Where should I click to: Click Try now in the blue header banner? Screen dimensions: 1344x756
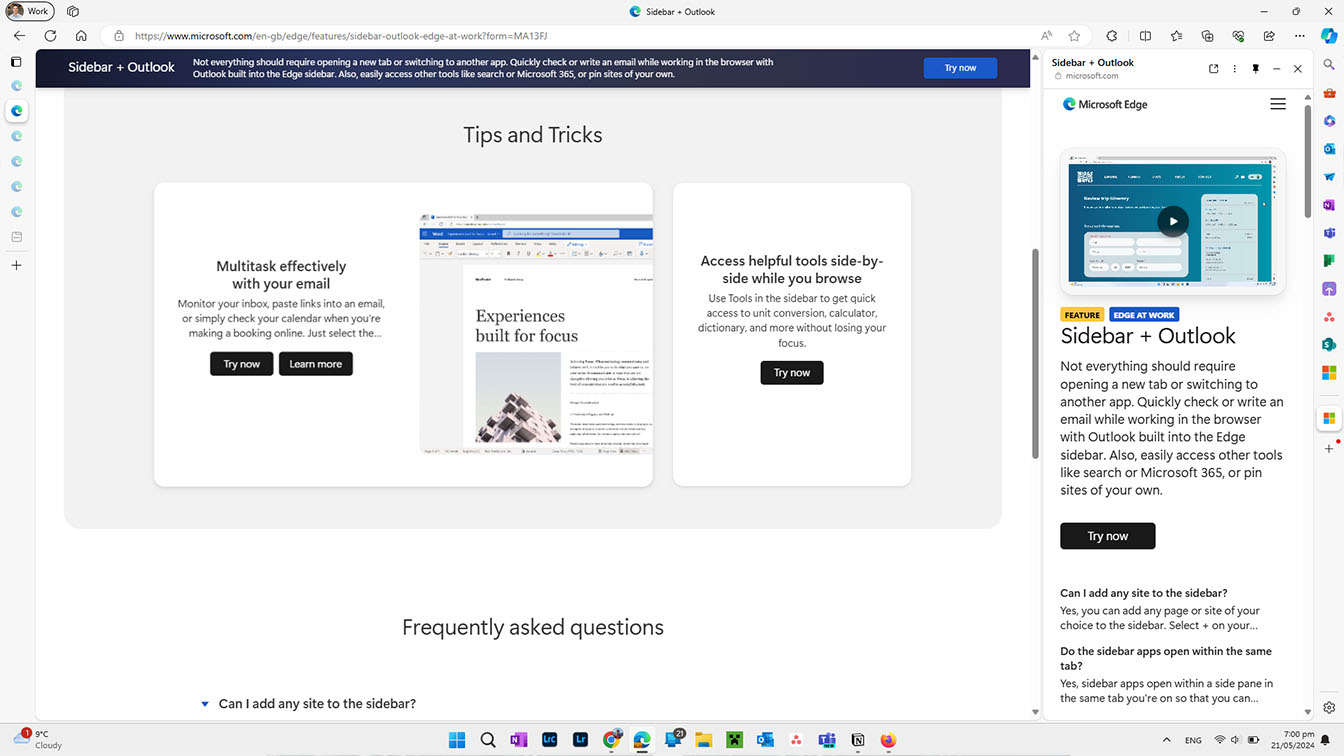(x=960, y=68)
